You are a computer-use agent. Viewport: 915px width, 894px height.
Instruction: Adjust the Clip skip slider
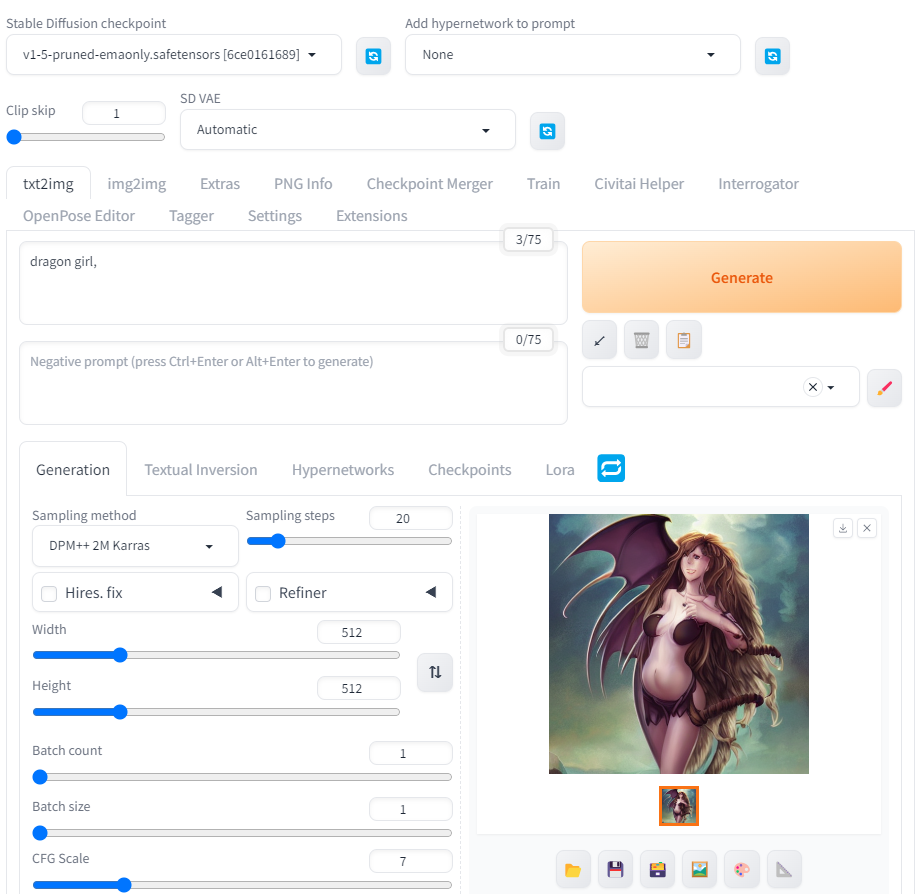pyautogui.click(x=85, y=137)
